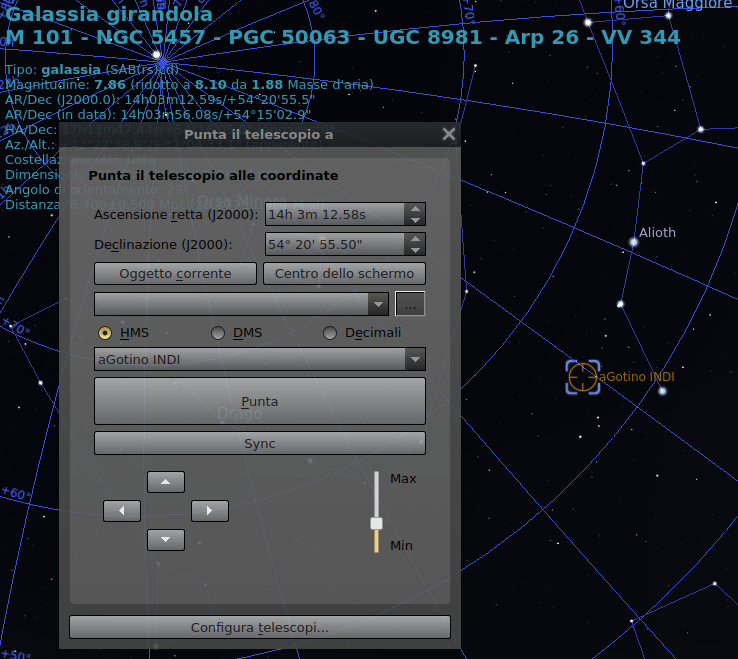
Task: Select the DMS coordinate format
Action: [218, 333]
